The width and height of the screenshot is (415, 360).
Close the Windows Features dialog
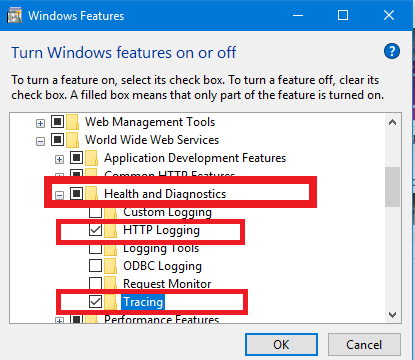pyautogui.click(x=389, y=15)
